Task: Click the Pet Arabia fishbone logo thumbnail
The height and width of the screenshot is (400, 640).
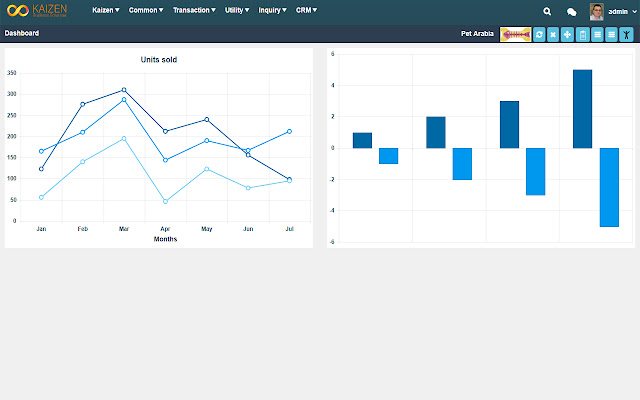Action: (516, 35)
